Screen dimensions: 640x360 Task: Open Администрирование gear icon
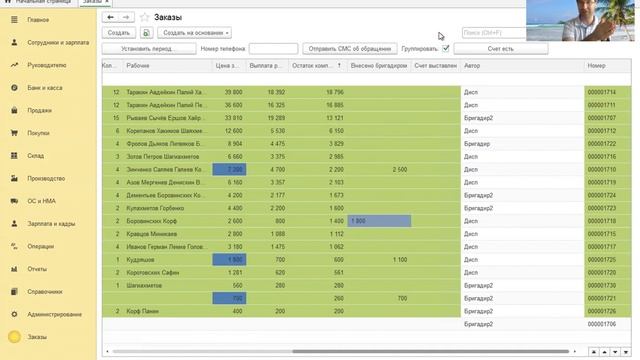[14, 314]
